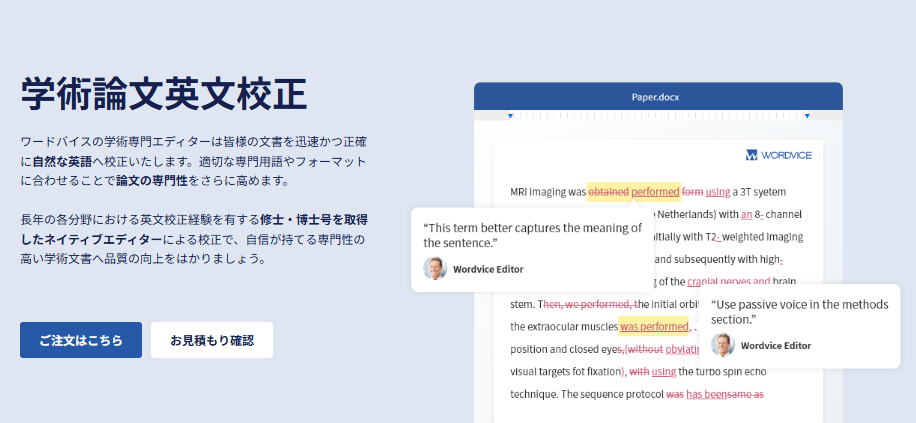Click the highlighted phrase "was performed"
Viewport: 916px width, 423px height.
(654, 326)
